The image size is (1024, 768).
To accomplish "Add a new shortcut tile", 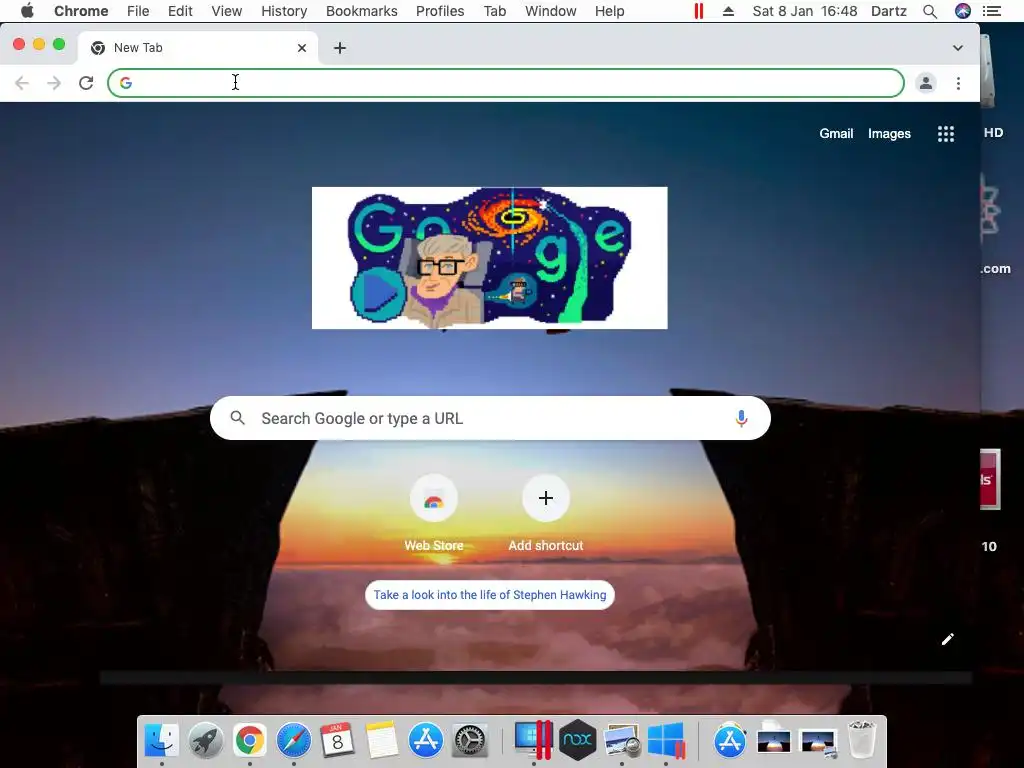I will pyautogui.click(x=546, y=515).
